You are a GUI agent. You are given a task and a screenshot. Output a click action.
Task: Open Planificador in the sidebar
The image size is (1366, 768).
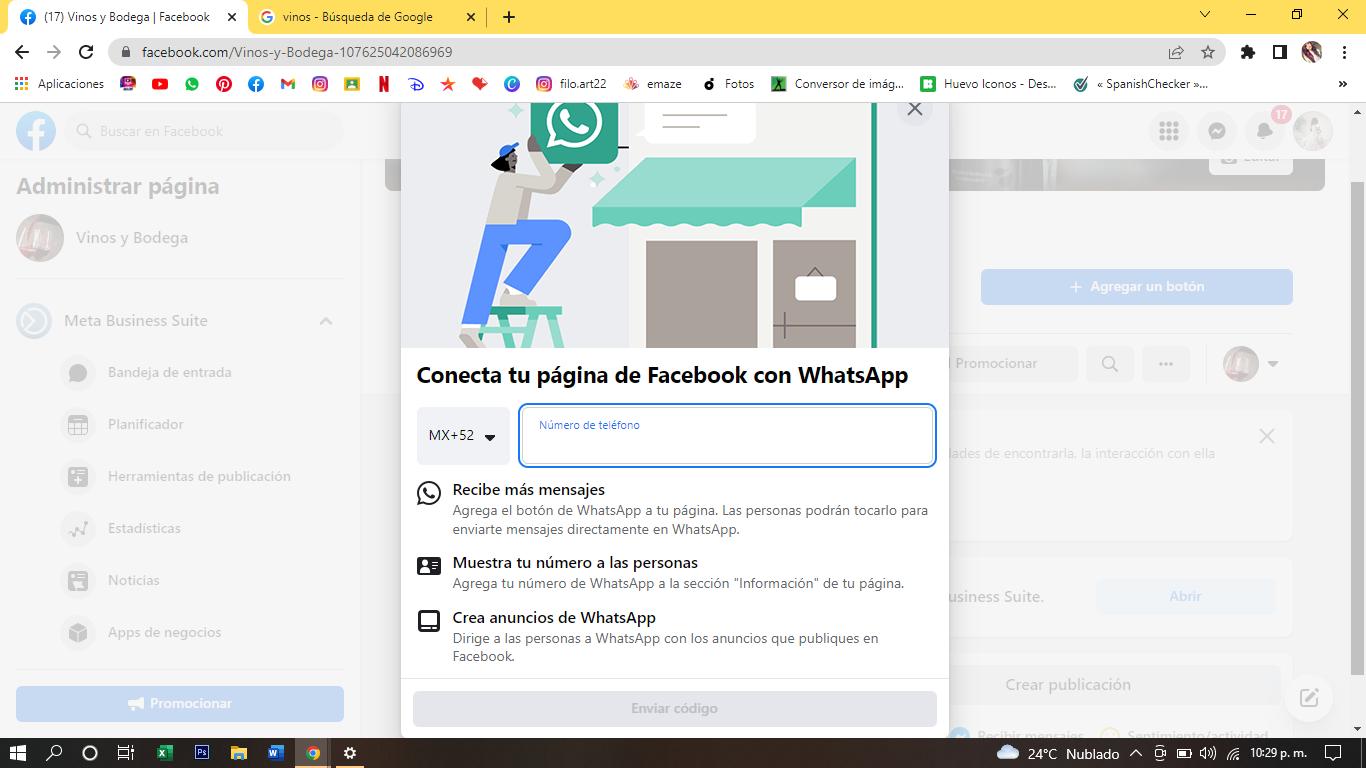[x=146, y=424]
